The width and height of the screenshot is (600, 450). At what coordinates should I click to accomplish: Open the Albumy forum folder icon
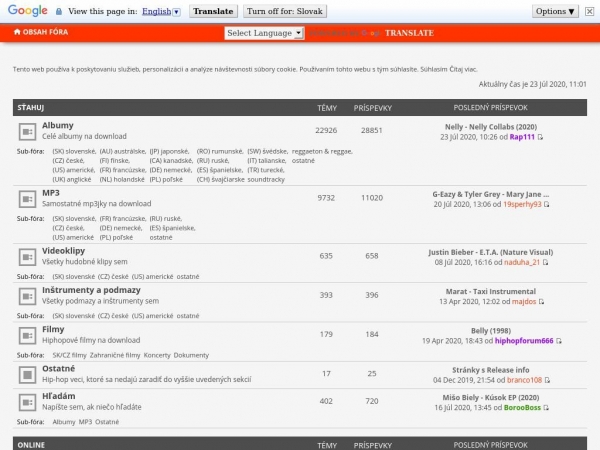point(27,132)
